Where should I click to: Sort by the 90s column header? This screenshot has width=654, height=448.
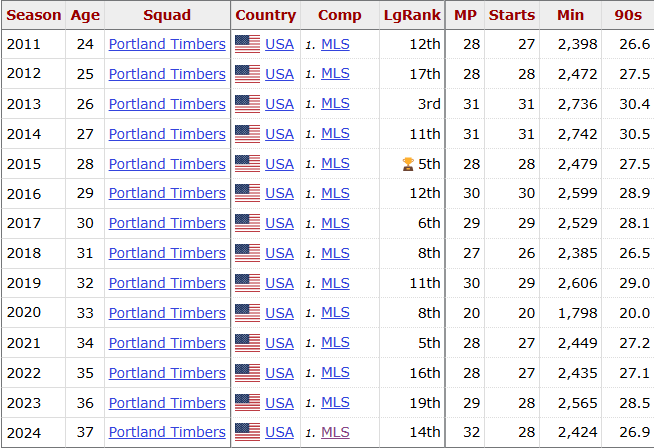[x=628, y=15]
